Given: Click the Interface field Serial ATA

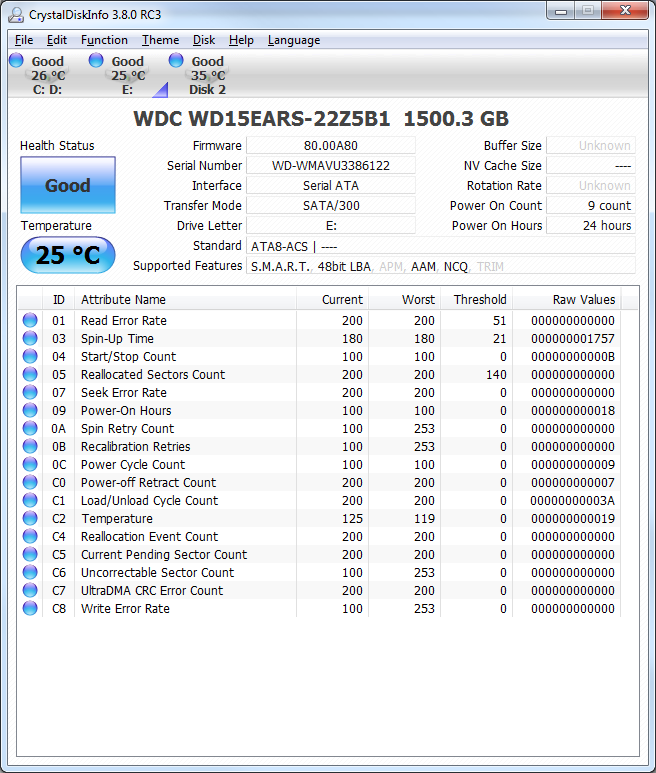Looking at the screenshot, I should point(331,185).
